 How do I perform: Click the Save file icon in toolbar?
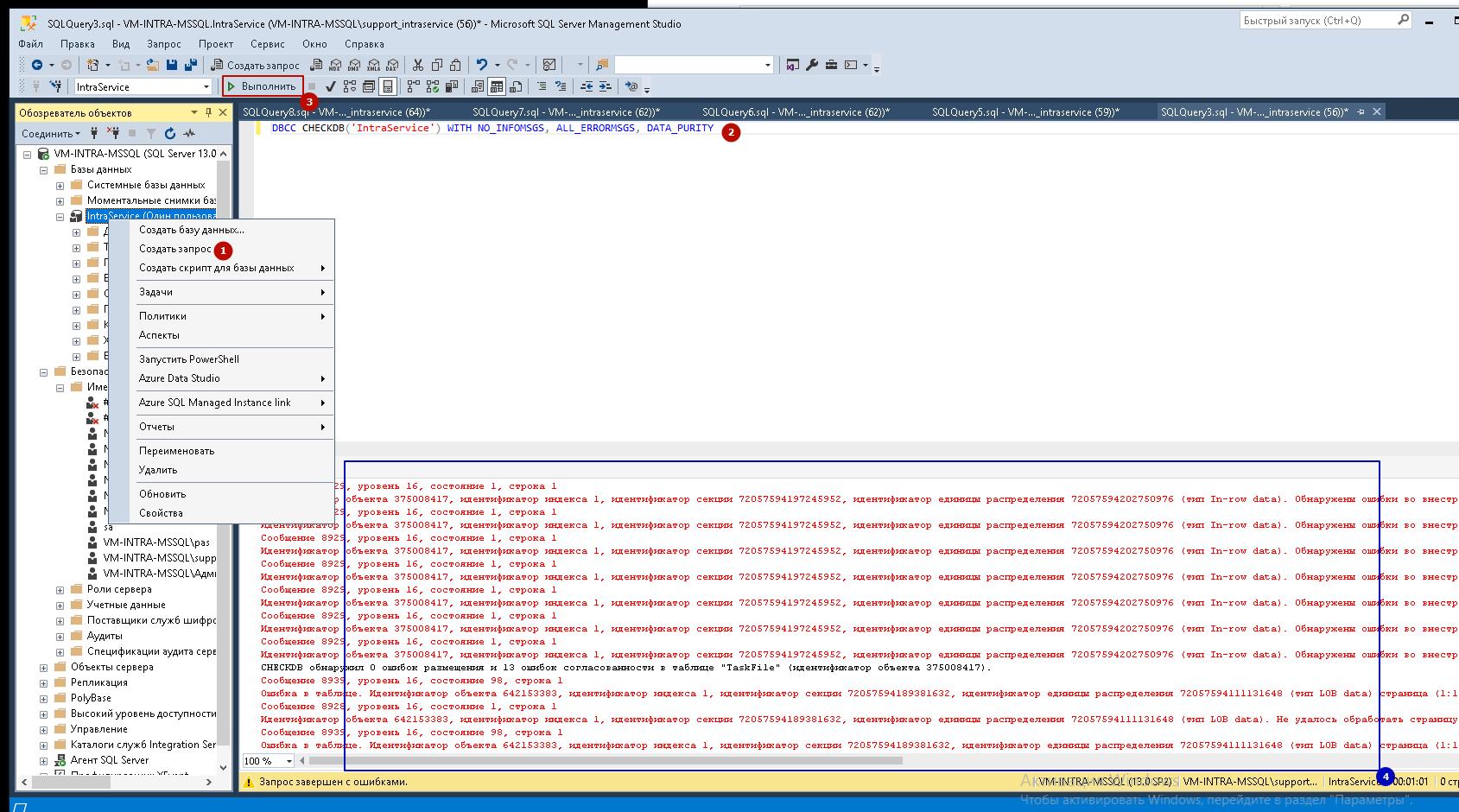pyautogui.click(x=172, y=65)
